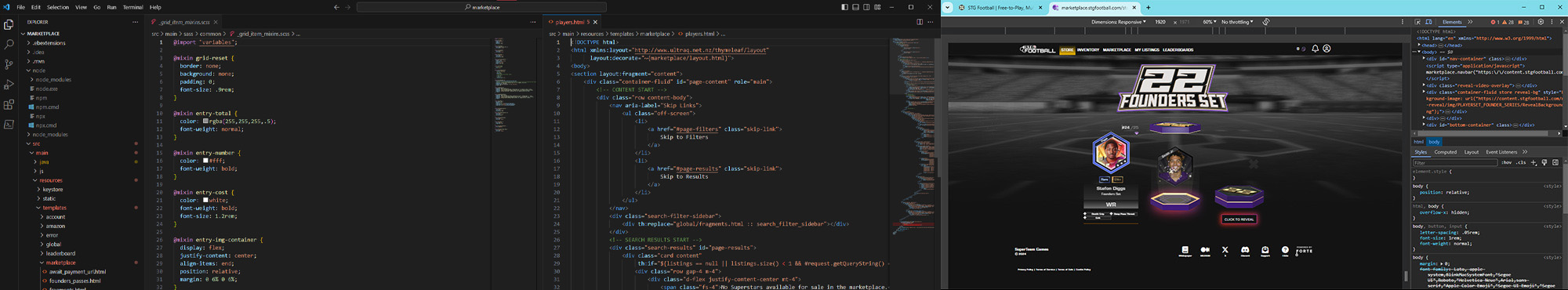The width and height of the screenshot is (1568, 290).
Task: Open the 60% zoom dropdown
Action: point(1209,22)
